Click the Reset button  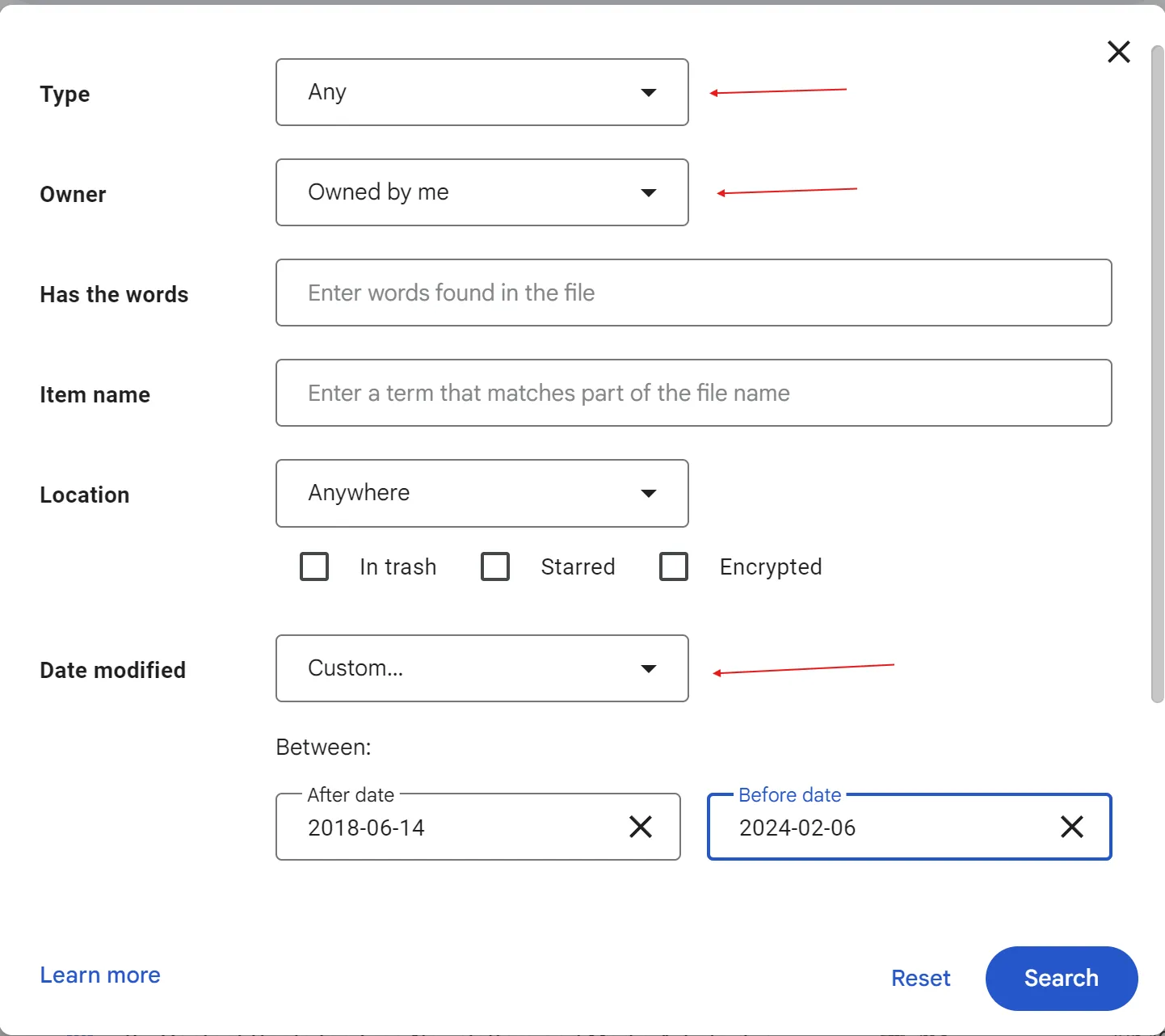[x=921, y=979]
